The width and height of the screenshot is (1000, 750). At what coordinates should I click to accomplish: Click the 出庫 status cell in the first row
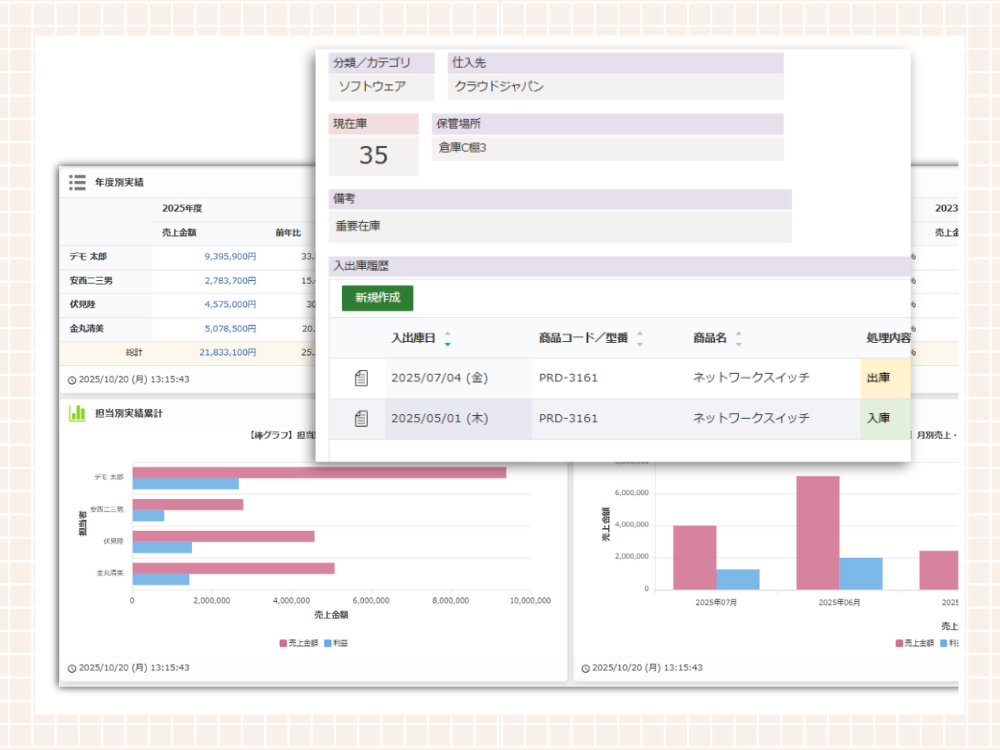point(884,378)
